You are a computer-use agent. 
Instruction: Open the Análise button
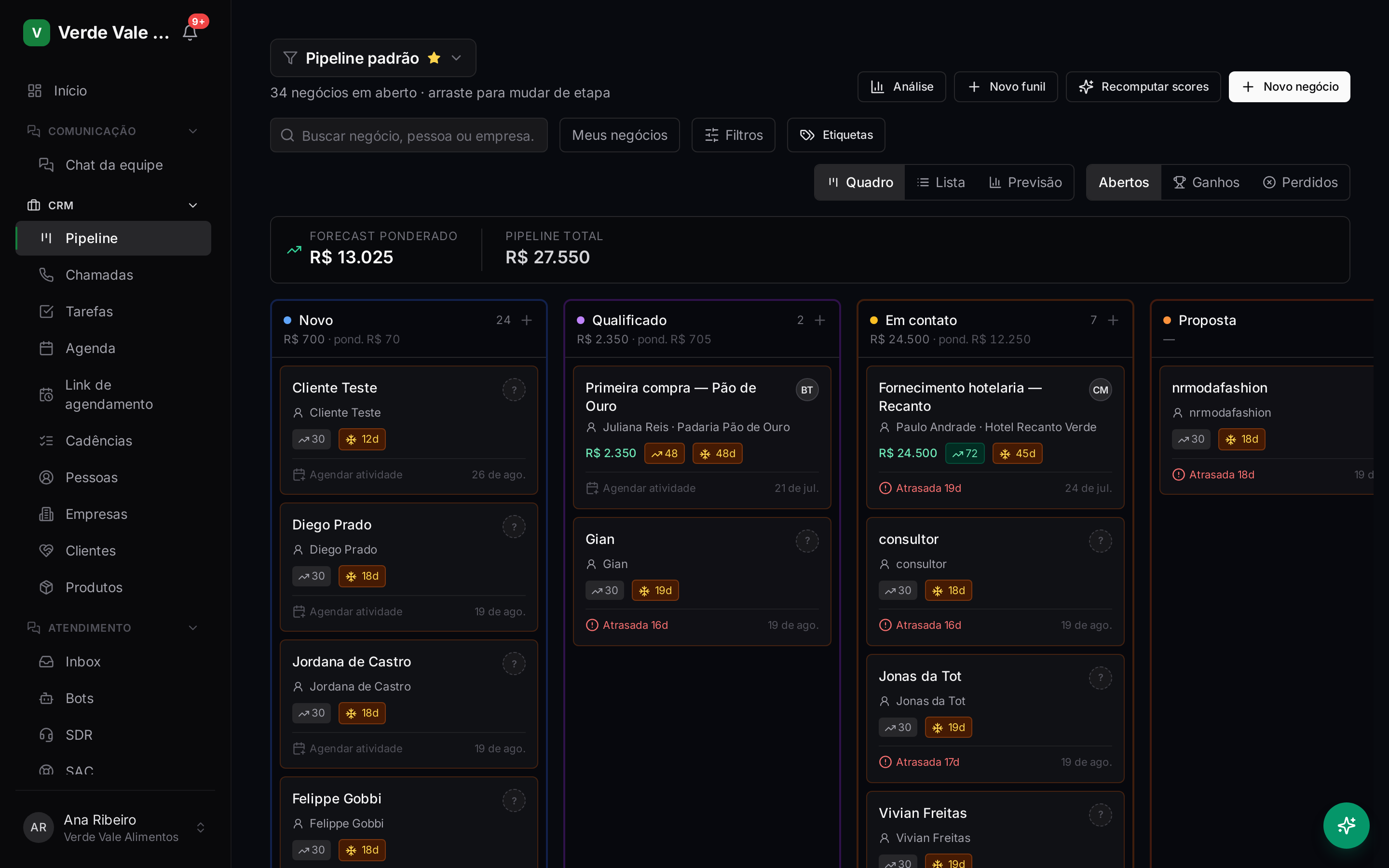click(x=901, y=87)
